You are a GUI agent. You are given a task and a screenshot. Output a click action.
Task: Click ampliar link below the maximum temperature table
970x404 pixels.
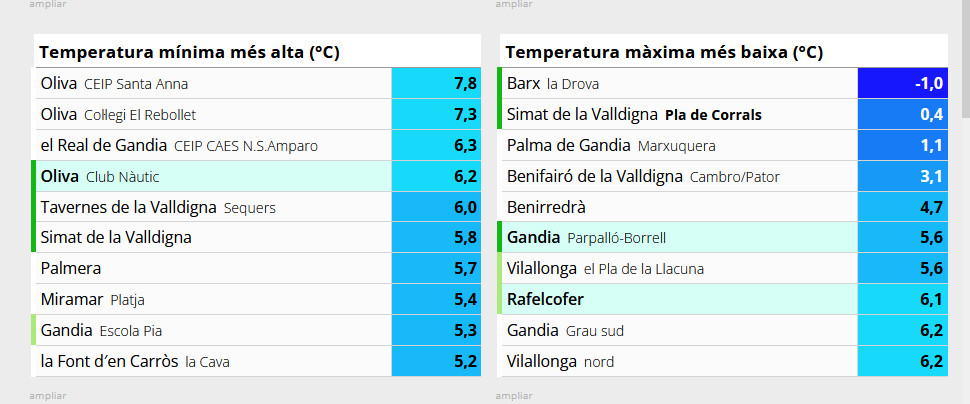pos(514,395)
